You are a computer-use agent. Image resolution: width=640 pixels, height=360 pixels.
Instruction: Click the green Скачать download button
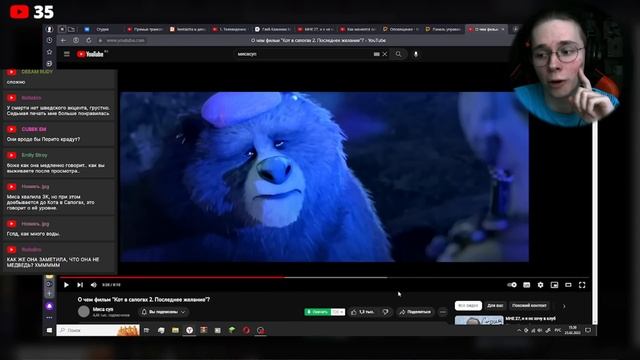pyautogui.click(x=318, y=312)
